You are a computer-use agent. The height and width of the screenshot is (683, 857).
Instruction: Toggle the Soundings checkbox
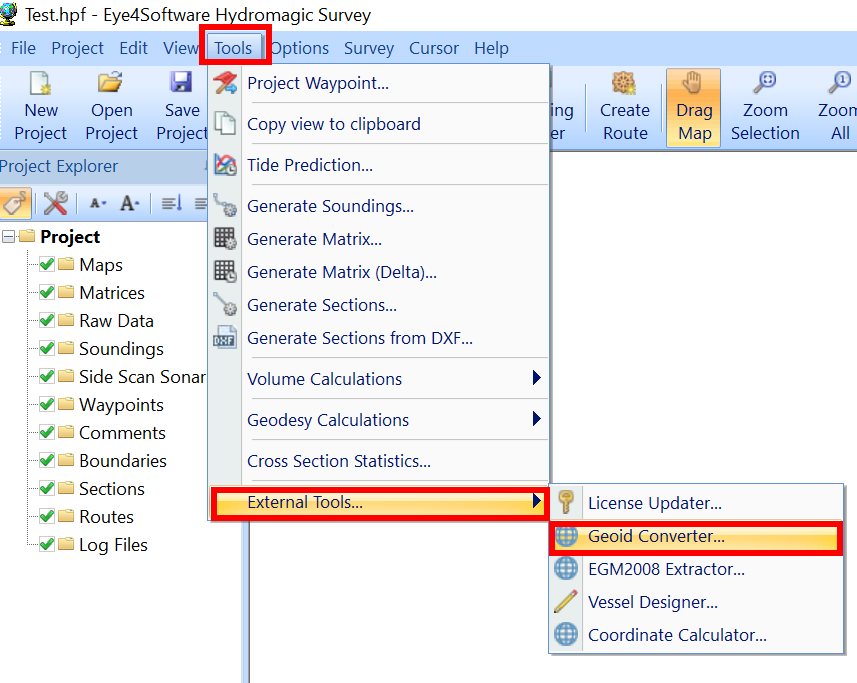[x=46, y=349]
